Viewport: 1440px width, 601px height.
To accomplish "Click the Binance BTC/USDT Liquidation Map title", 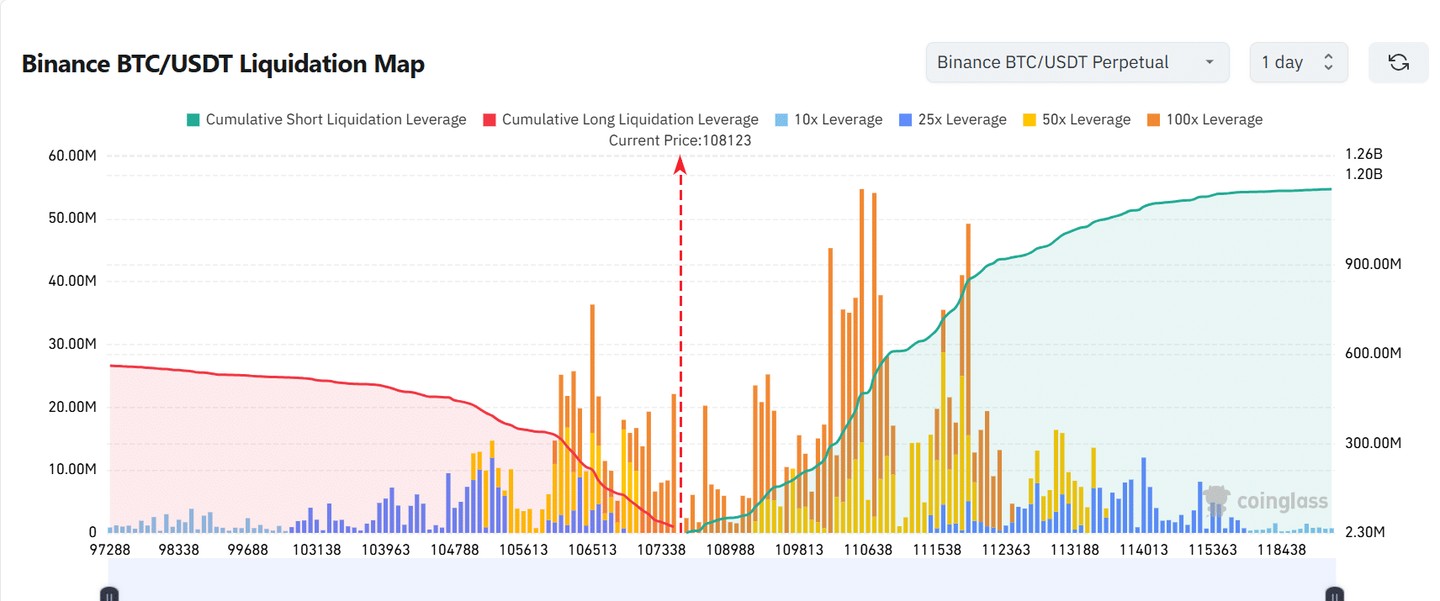I will [223, 64].
